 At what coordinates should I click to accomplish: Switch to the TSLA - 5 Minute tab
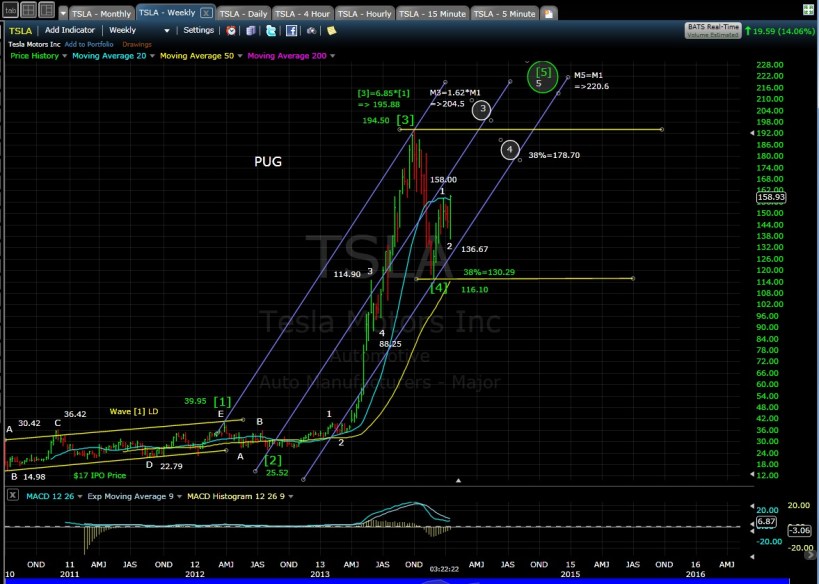coord(505,14)
